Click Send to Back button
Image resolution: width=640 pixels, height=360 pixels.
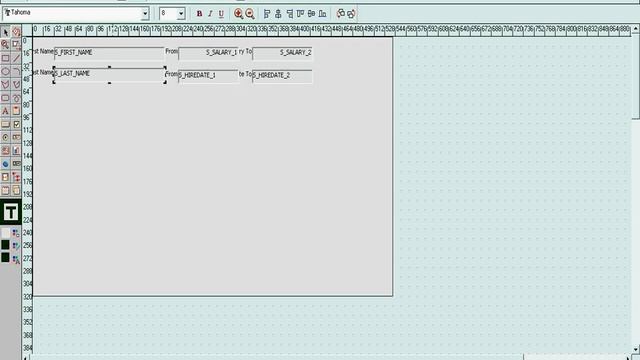pos(351,14)
